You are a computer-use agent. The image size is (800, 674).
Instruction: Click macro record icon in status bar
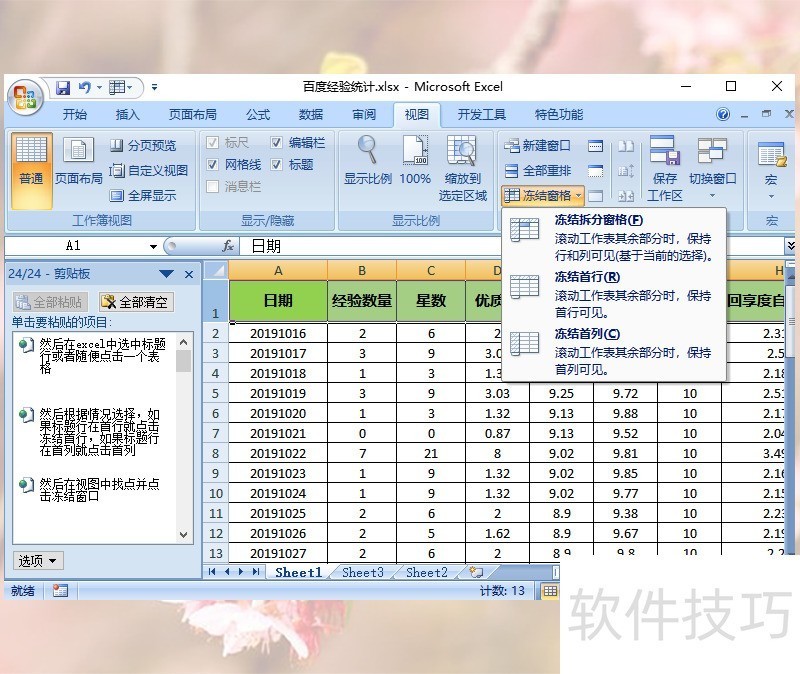tap(60, 591)
